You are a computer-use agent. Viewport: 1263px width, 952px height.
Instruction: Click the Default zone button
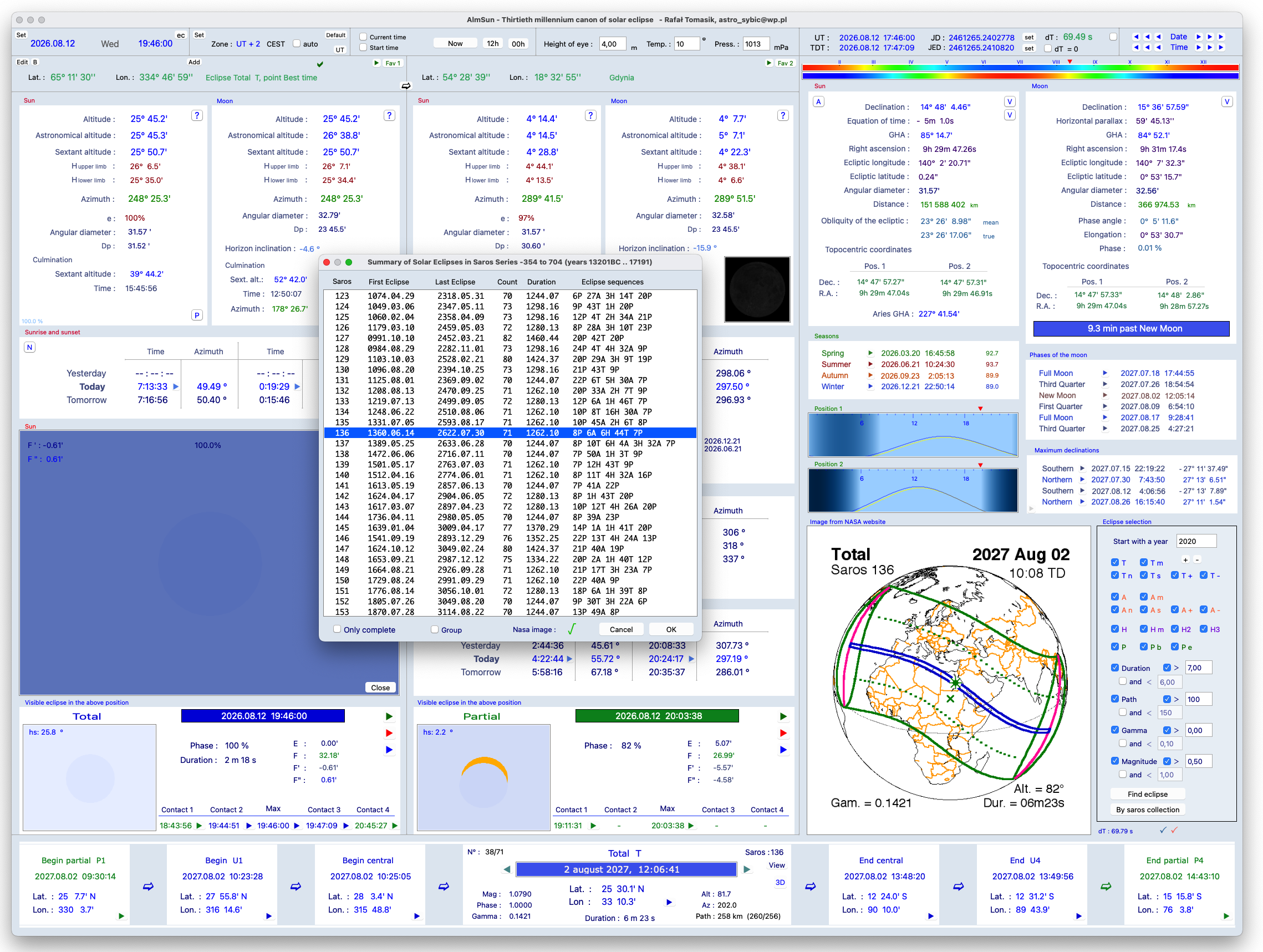point(336,35)
